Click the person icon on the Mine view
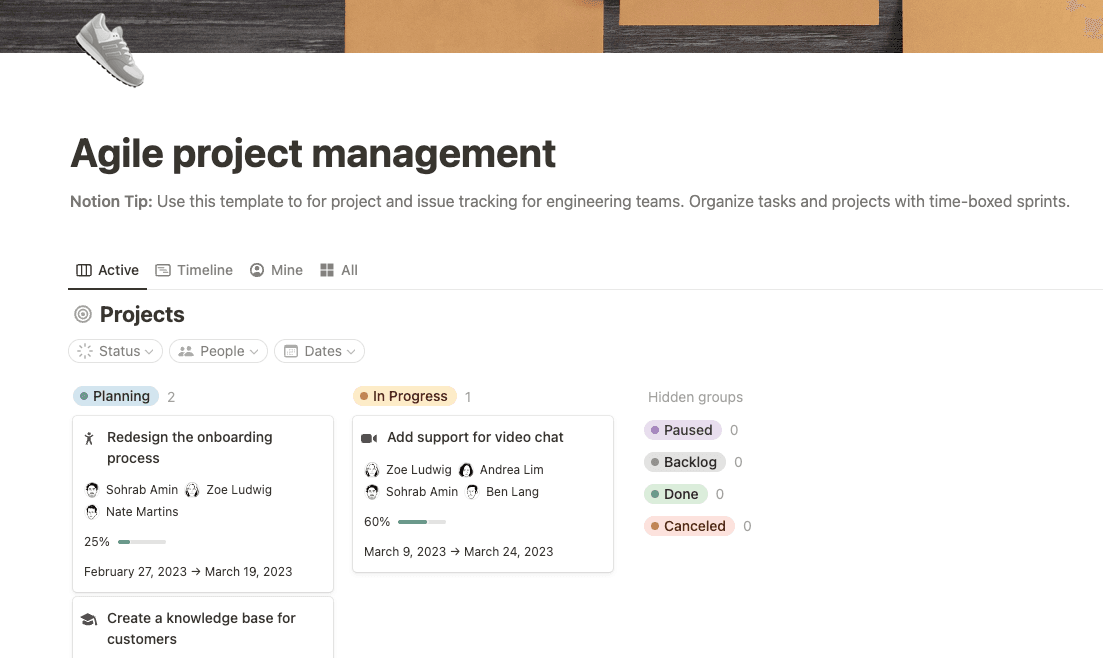Viewport: 1103px width, 658px height. [256, 270]
